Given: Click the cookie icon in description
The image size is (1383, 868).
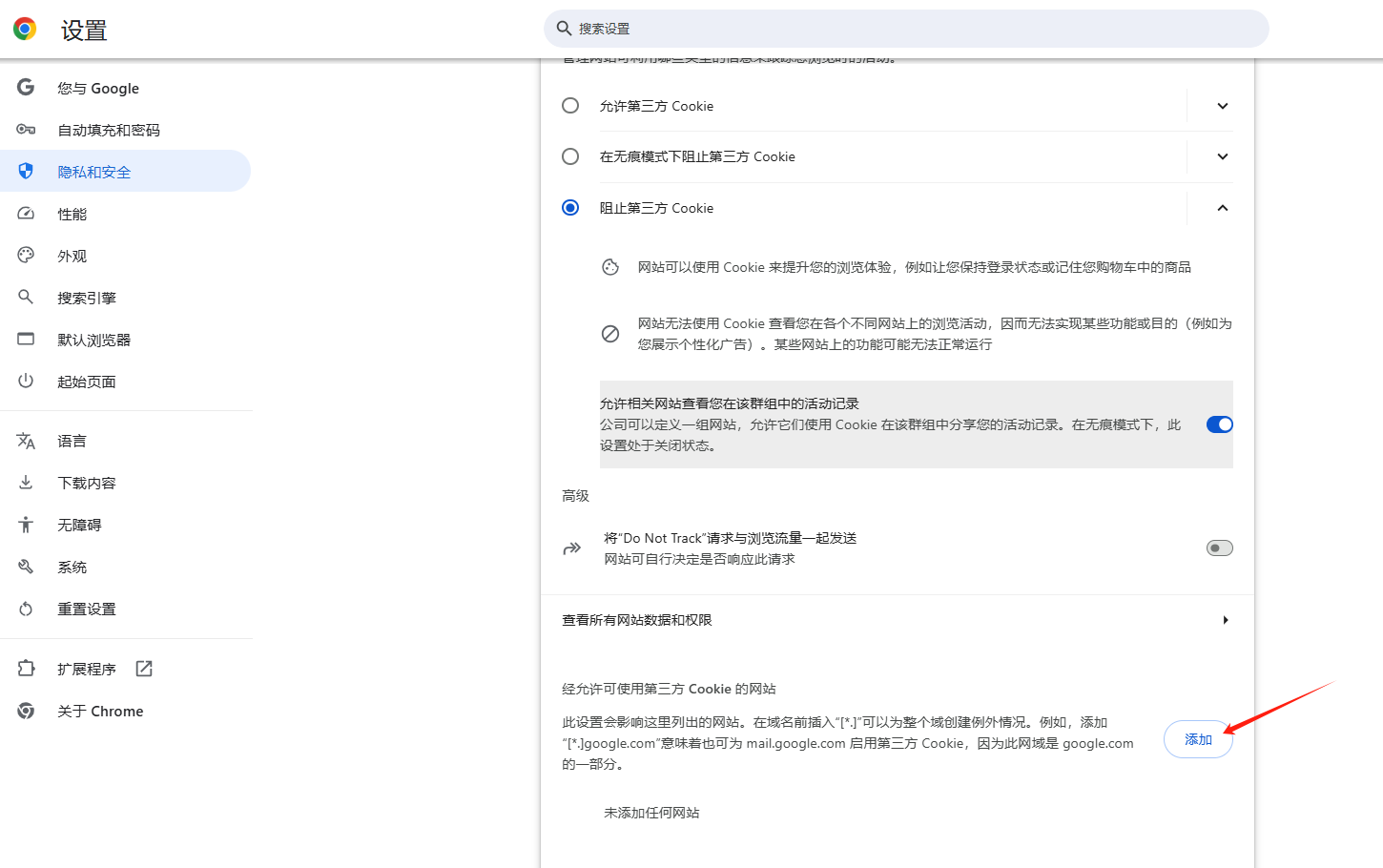Looking at the screenshot, I should click(610, 267).
